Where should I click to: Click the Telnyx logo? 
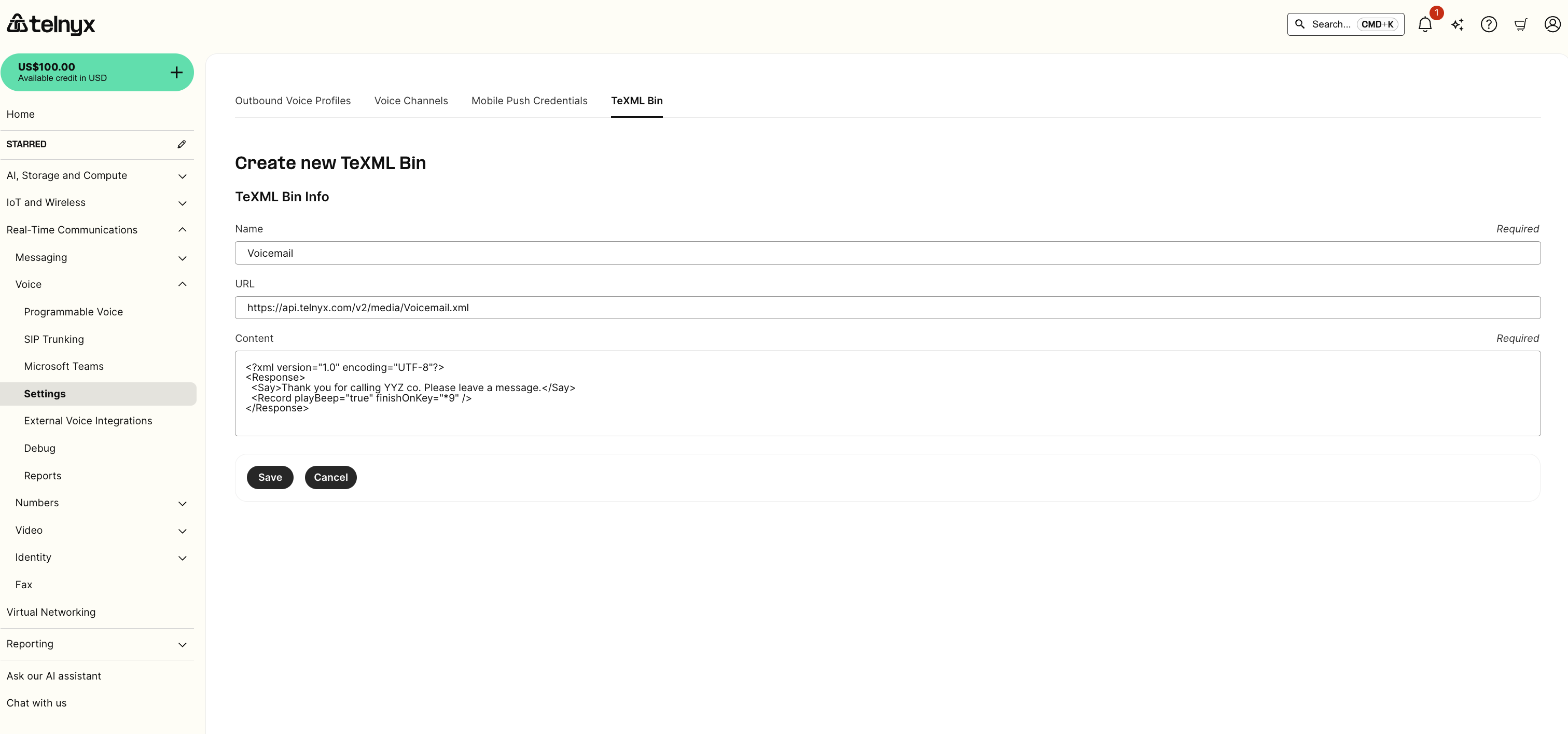[x=51, y=24]
